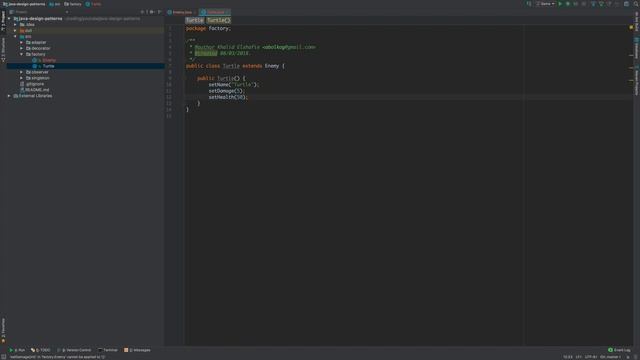
Task: Open the TODO tool window
Action: click(x=40, y=350)
